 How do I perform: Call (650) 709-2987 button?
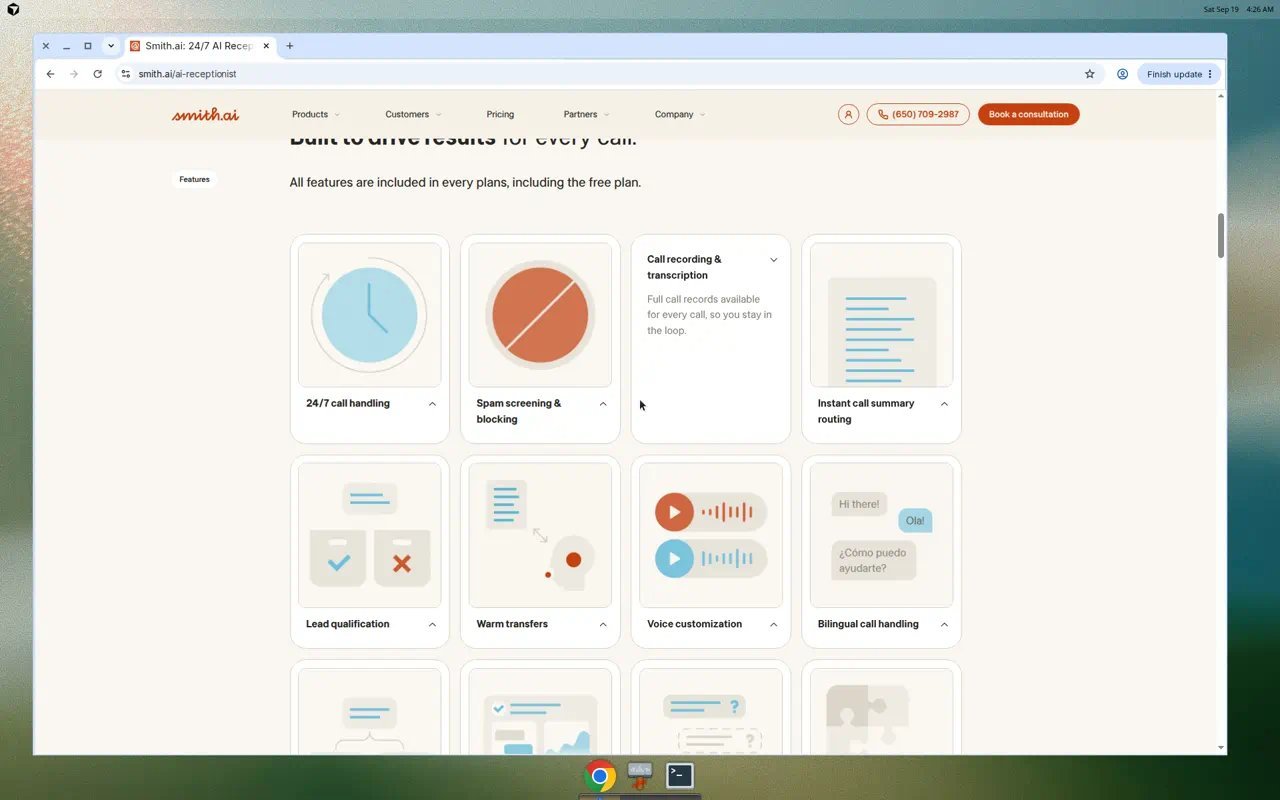(x=918, y=114)
